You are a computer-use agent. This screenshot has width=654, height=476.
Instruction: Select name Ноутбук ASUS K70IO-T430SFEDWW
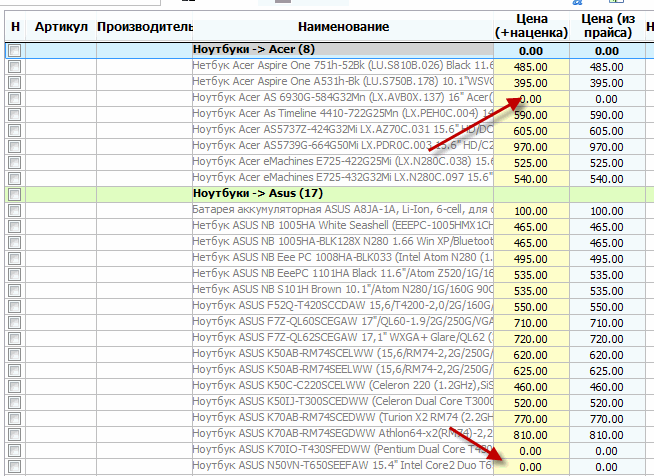coord(282,449)
